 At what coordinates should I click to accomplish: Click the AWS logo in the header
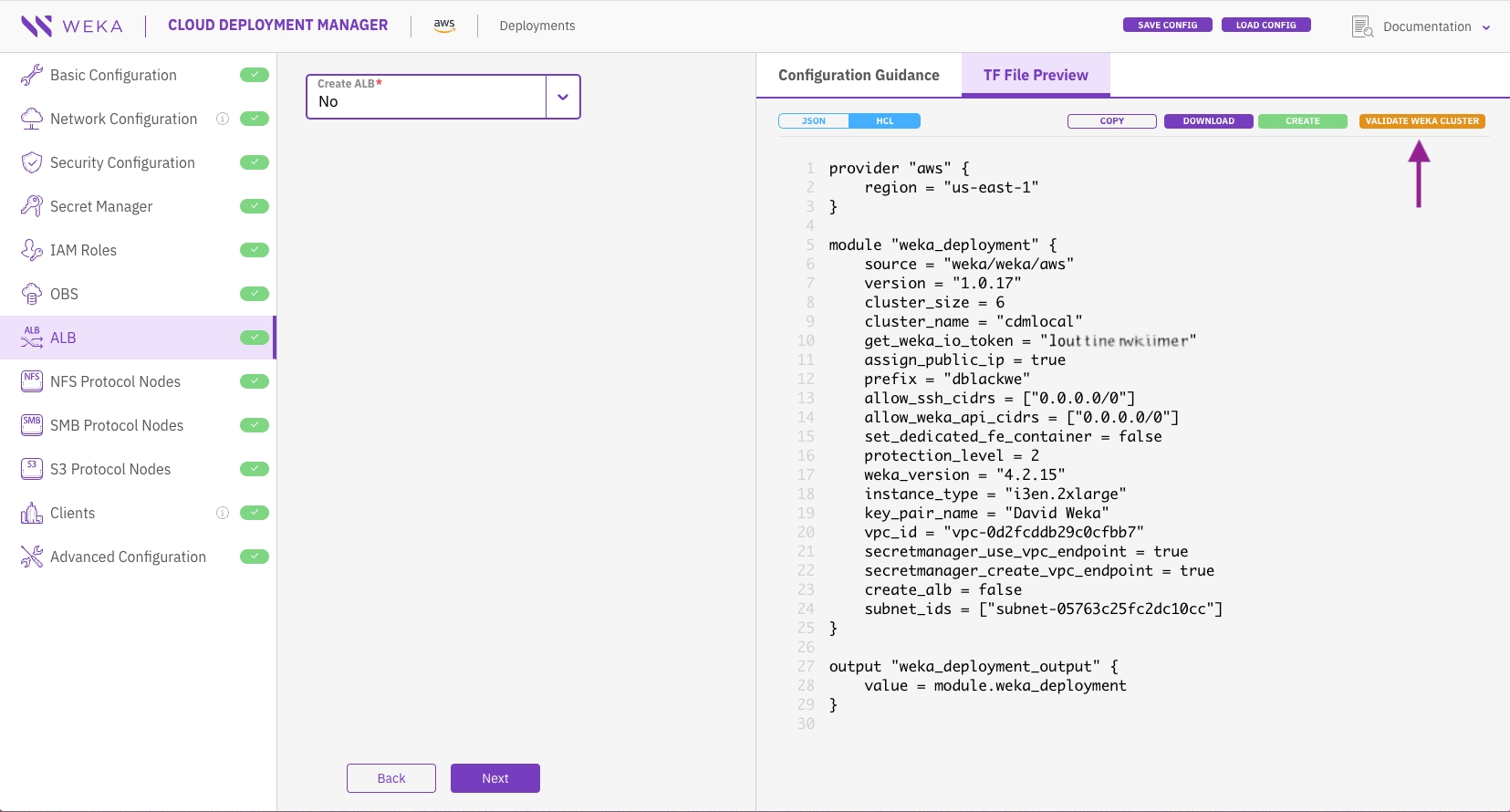[x=444, y=26]
